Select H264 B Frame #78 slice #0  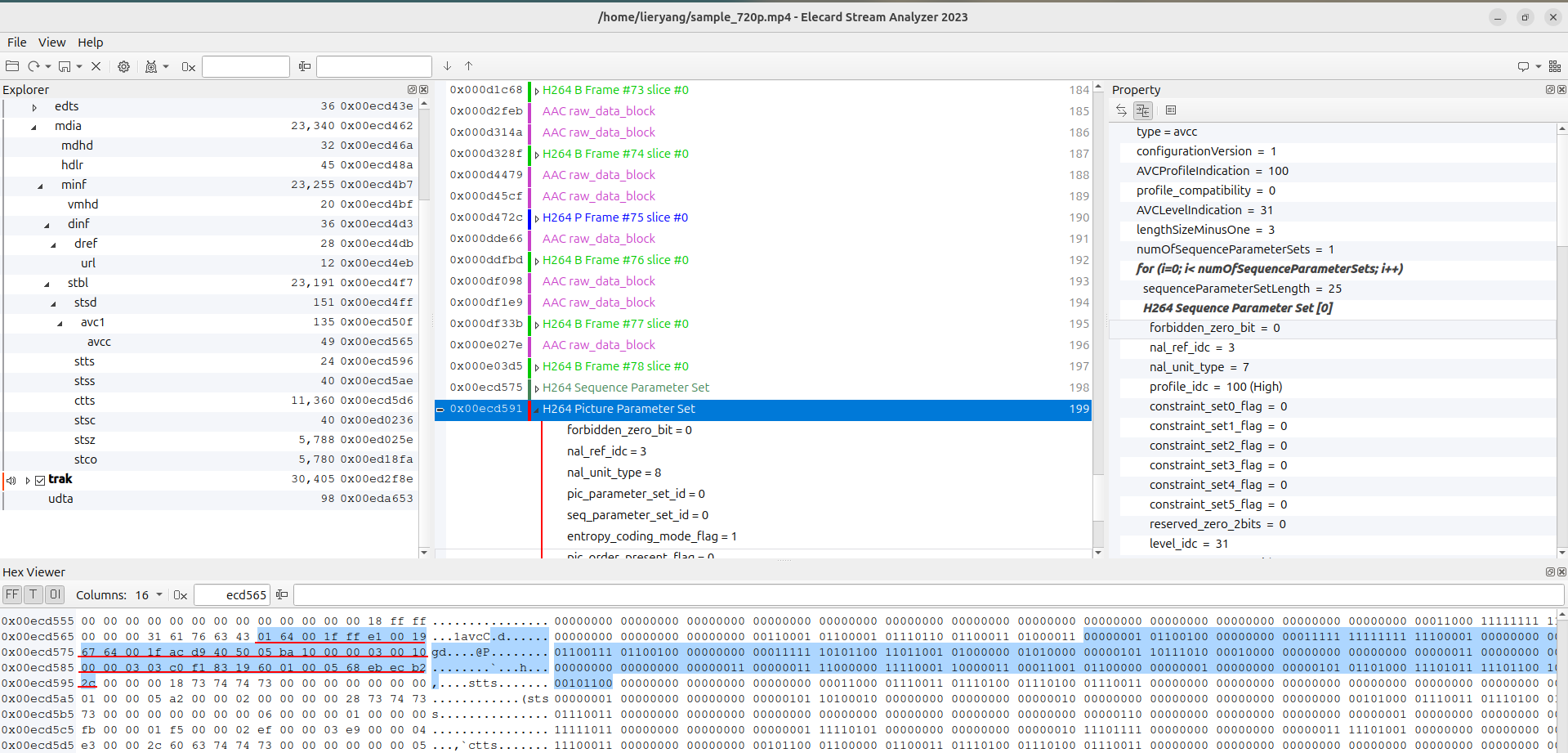tap(615, 366)
